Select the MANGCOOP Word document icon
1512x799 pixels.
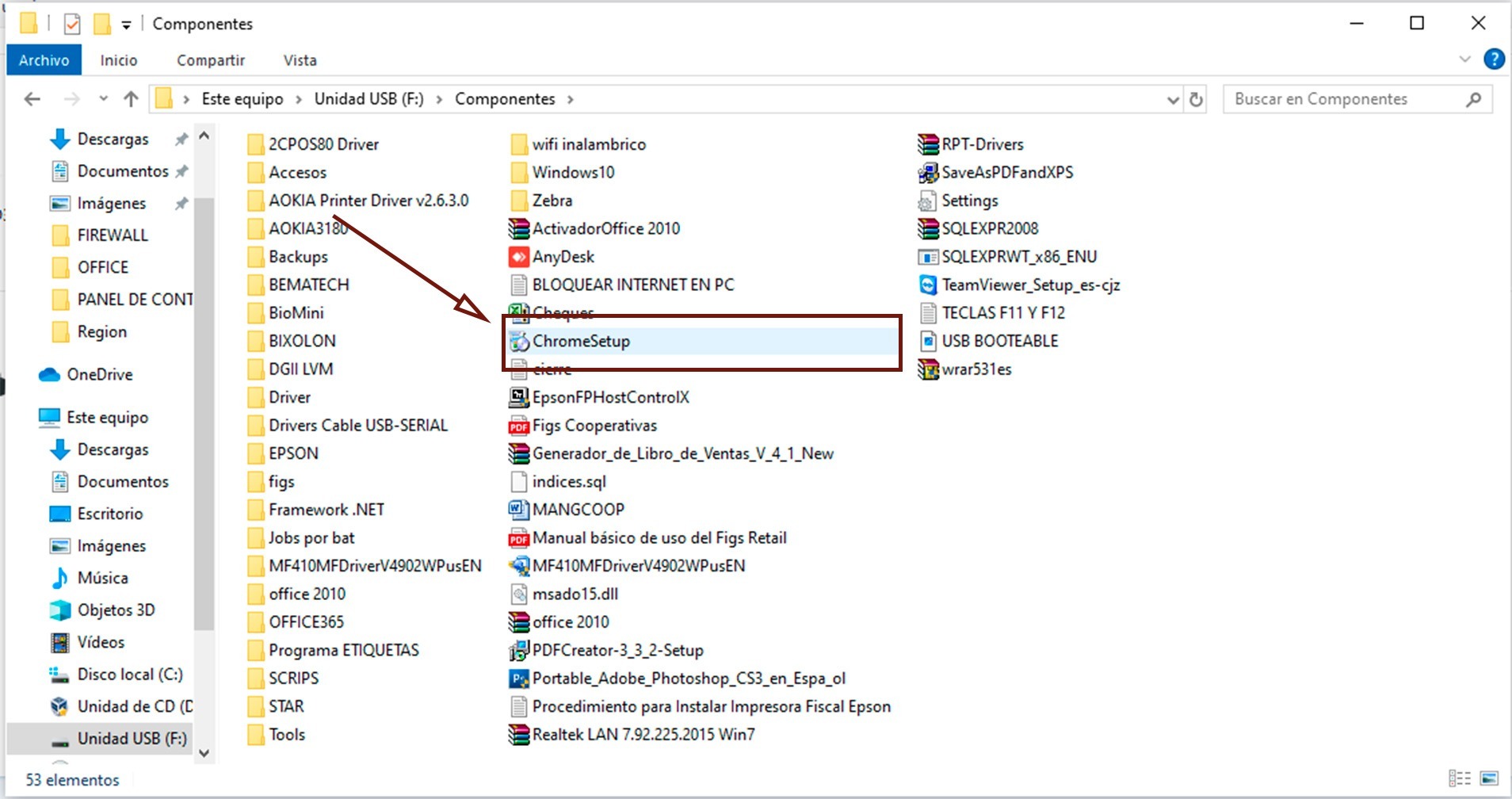pyautogui.click(x=518, y=510)
